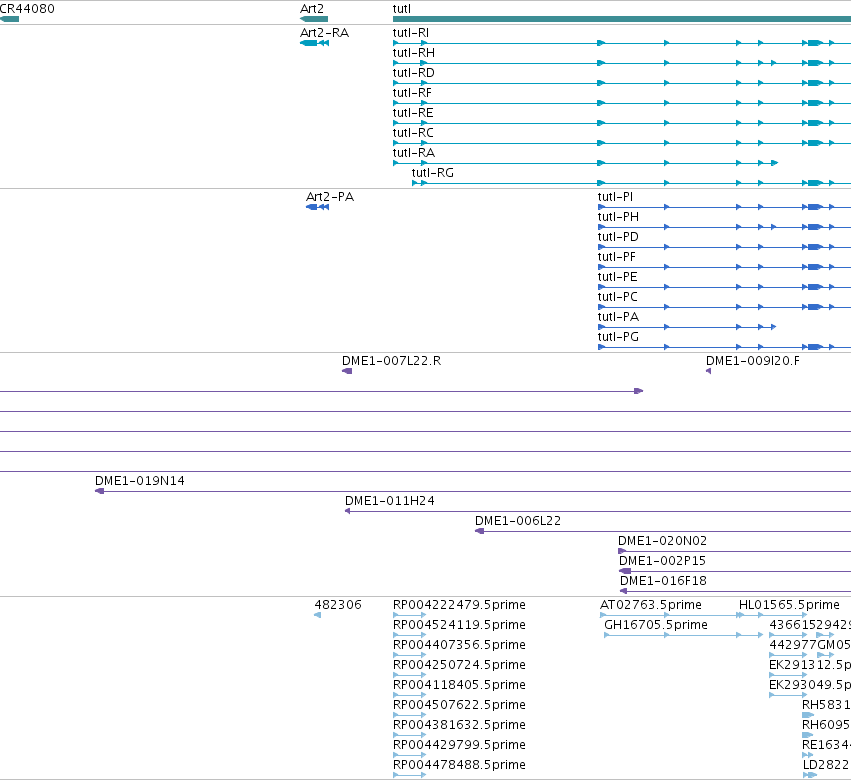Click the 482306 light blue arrow glyph

[317, 615]
